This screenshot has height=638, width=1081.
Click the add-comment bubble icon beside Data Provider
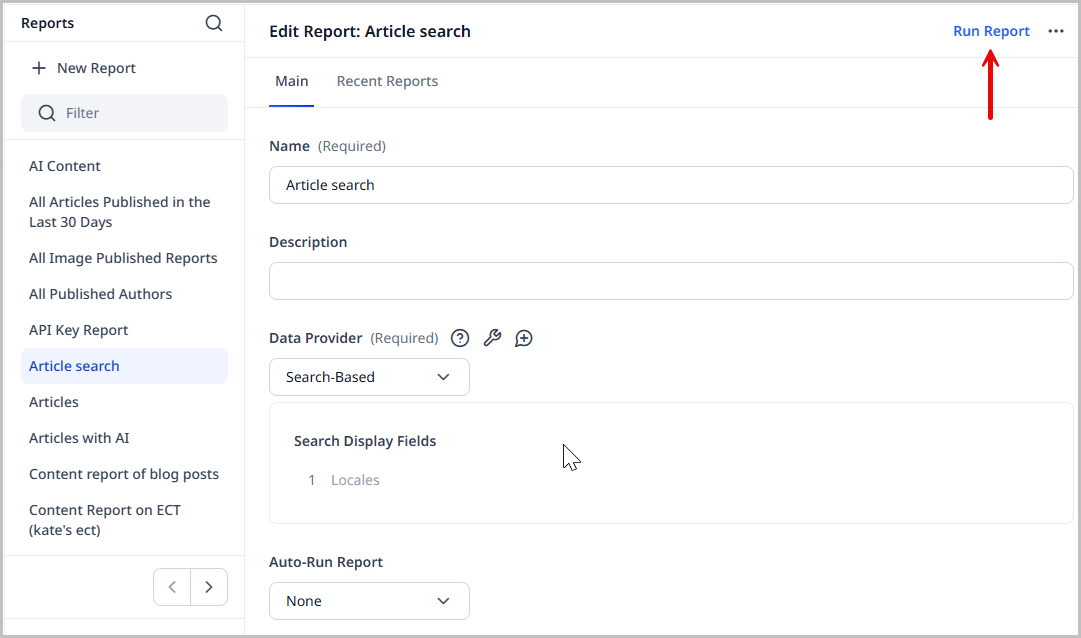tap(523, 338)
